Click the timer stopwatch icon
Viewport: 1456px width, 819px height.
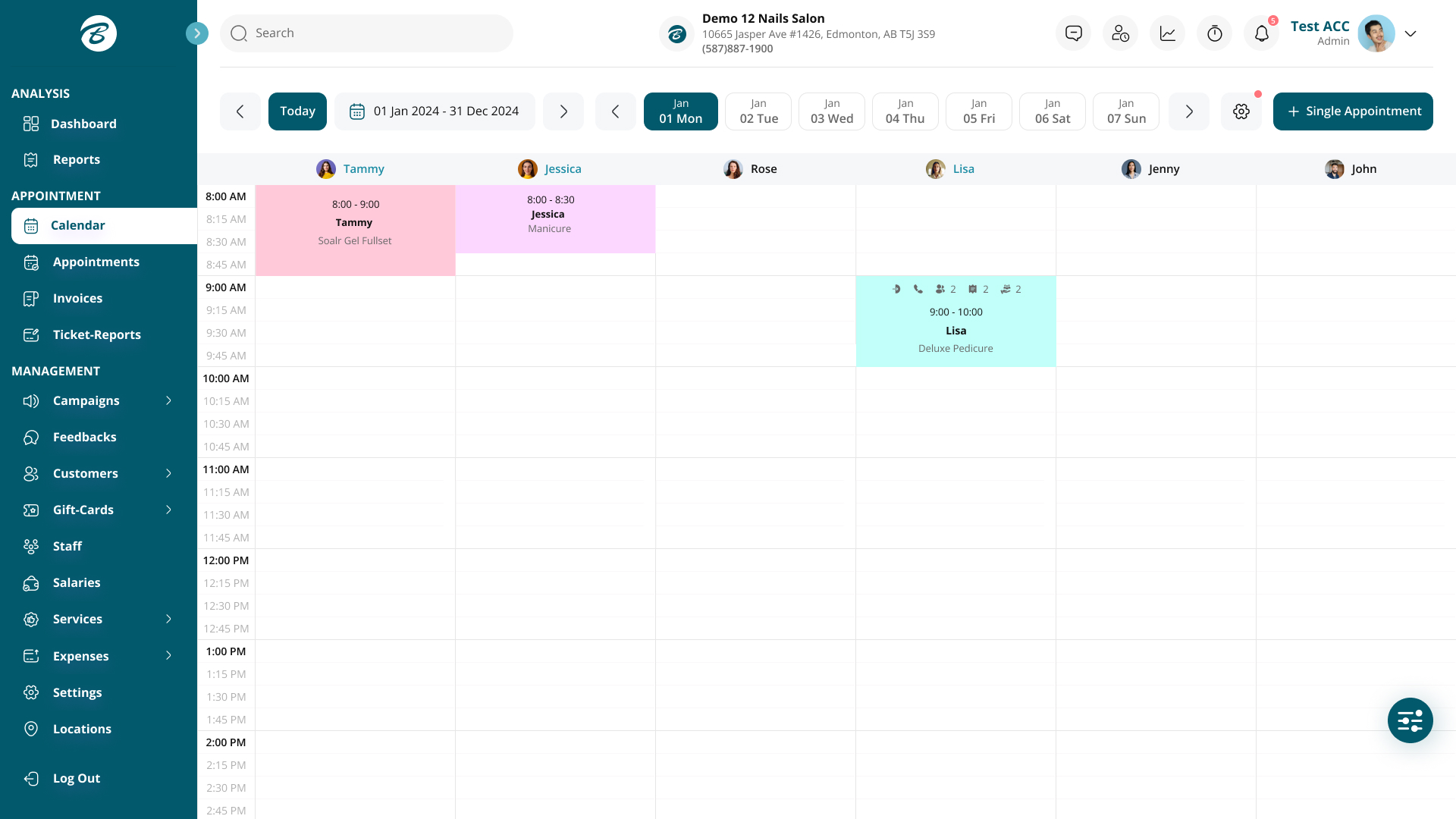[1214, 33]
